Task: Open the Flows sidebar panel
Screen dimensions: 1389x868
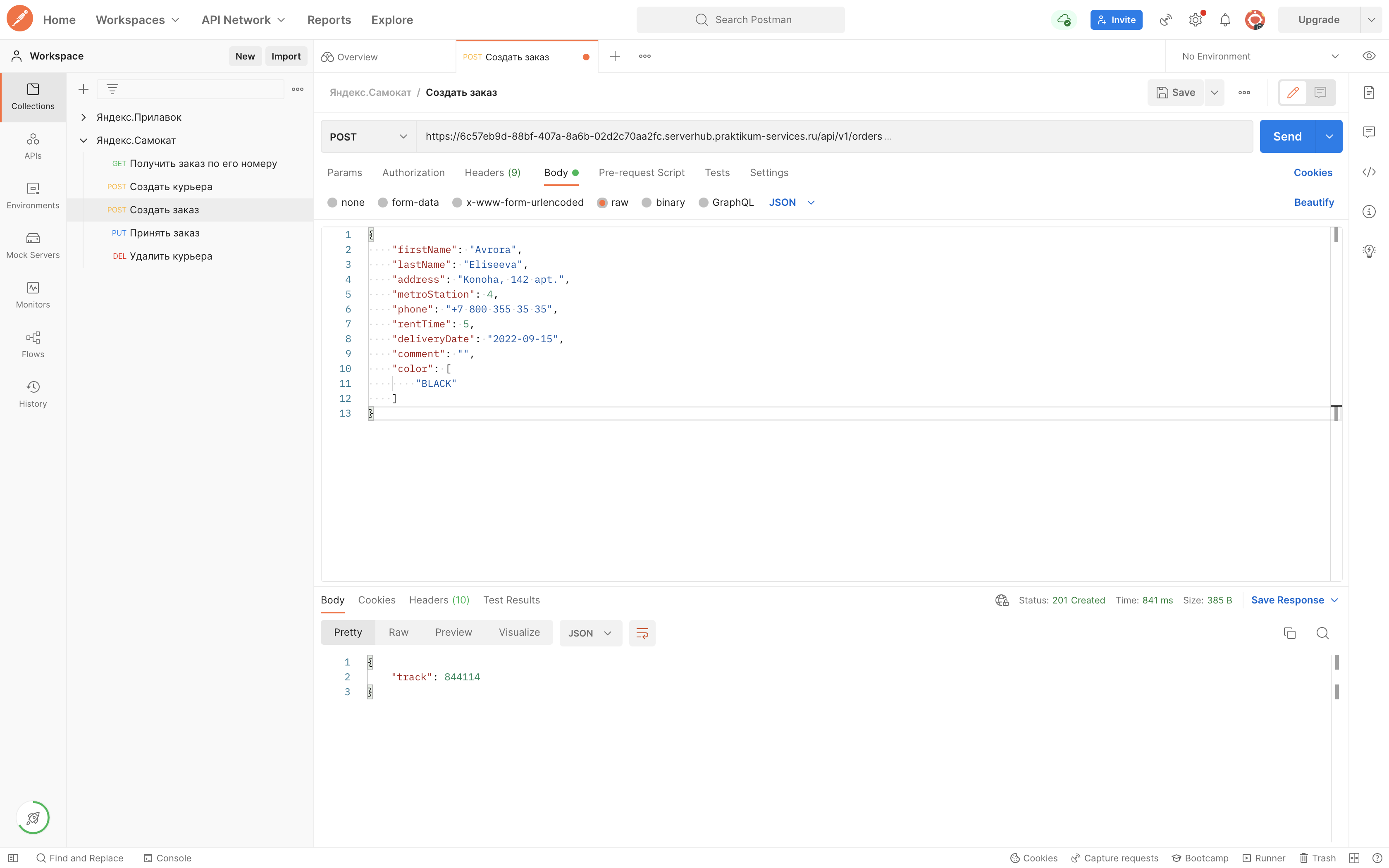Action: click(x=32, y=344)
